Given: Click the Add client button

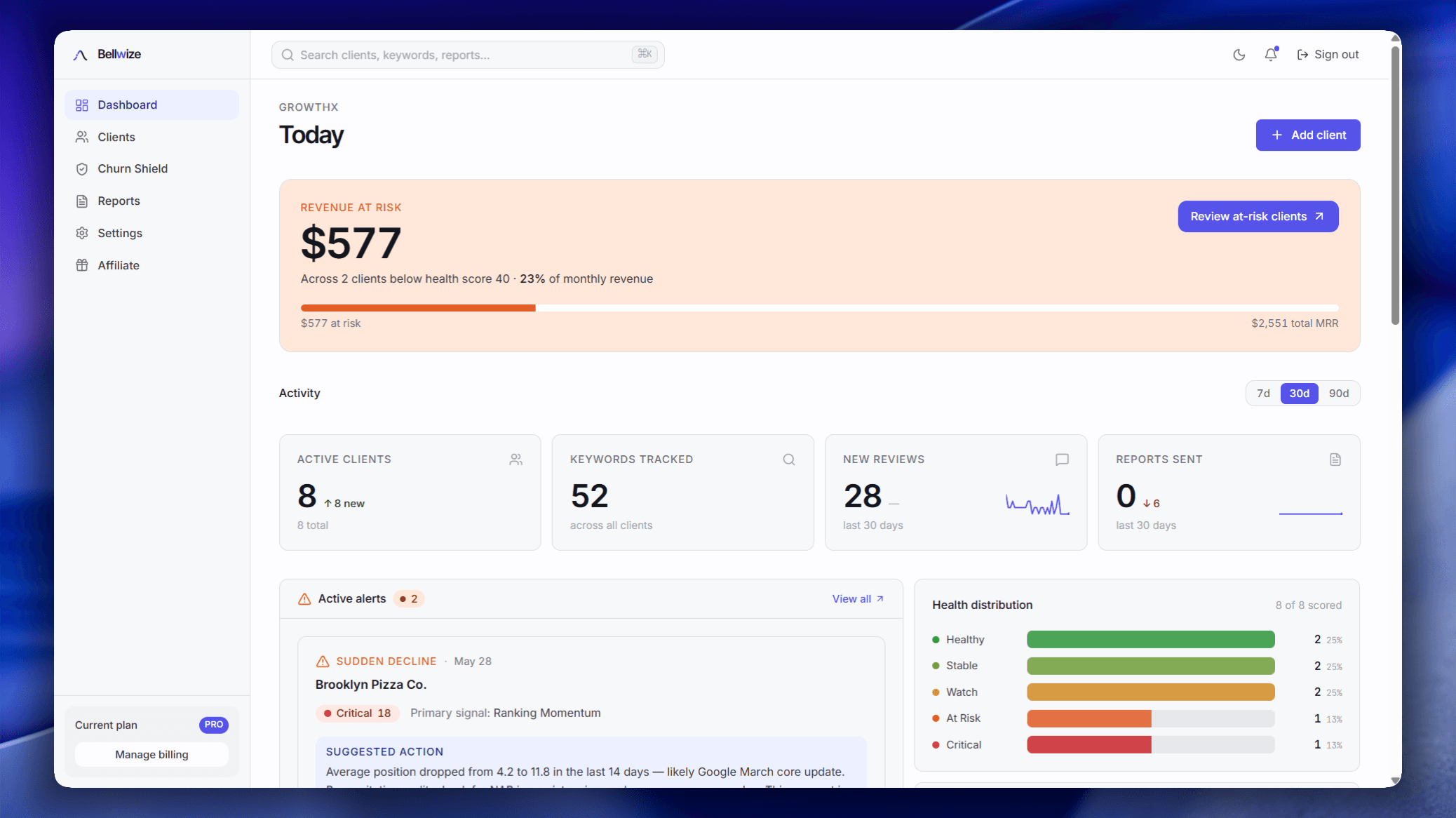Looking at the screenshot, I should (x=1308, y=135).
